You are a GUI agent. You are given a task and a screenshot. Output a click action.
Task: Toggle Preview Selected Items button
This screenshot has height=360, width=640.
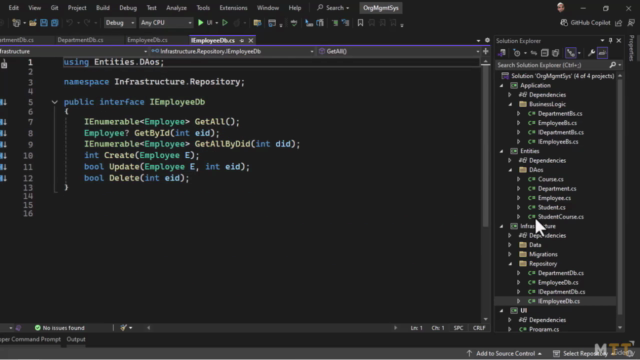[x=602, y=53]
